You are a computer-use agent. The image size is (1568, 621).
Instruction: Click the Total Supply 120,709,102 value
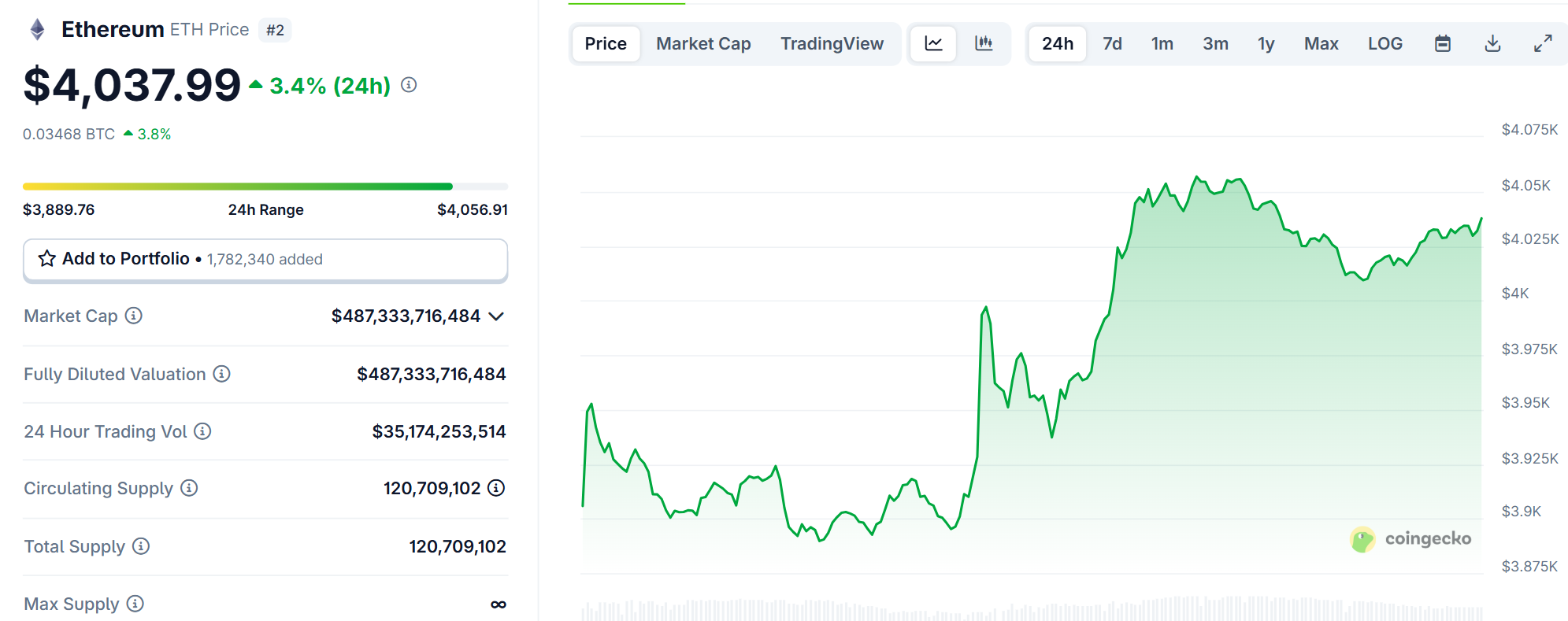point(458,546)
